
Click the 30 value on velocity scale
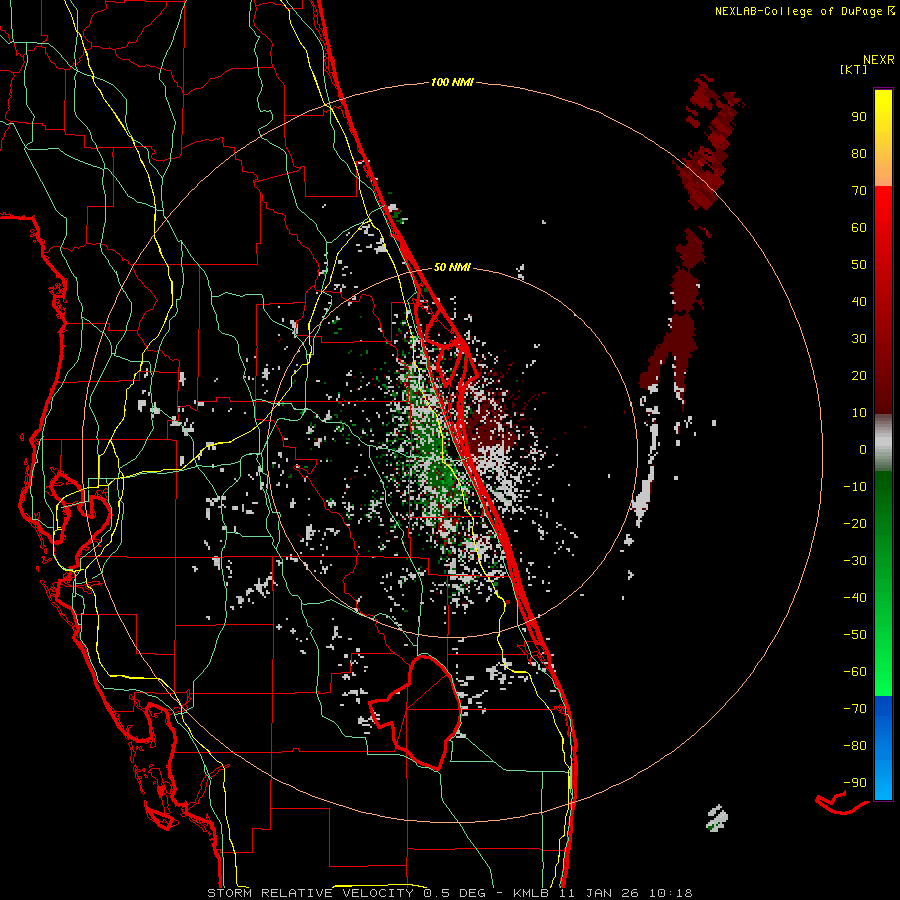[859, 339]
